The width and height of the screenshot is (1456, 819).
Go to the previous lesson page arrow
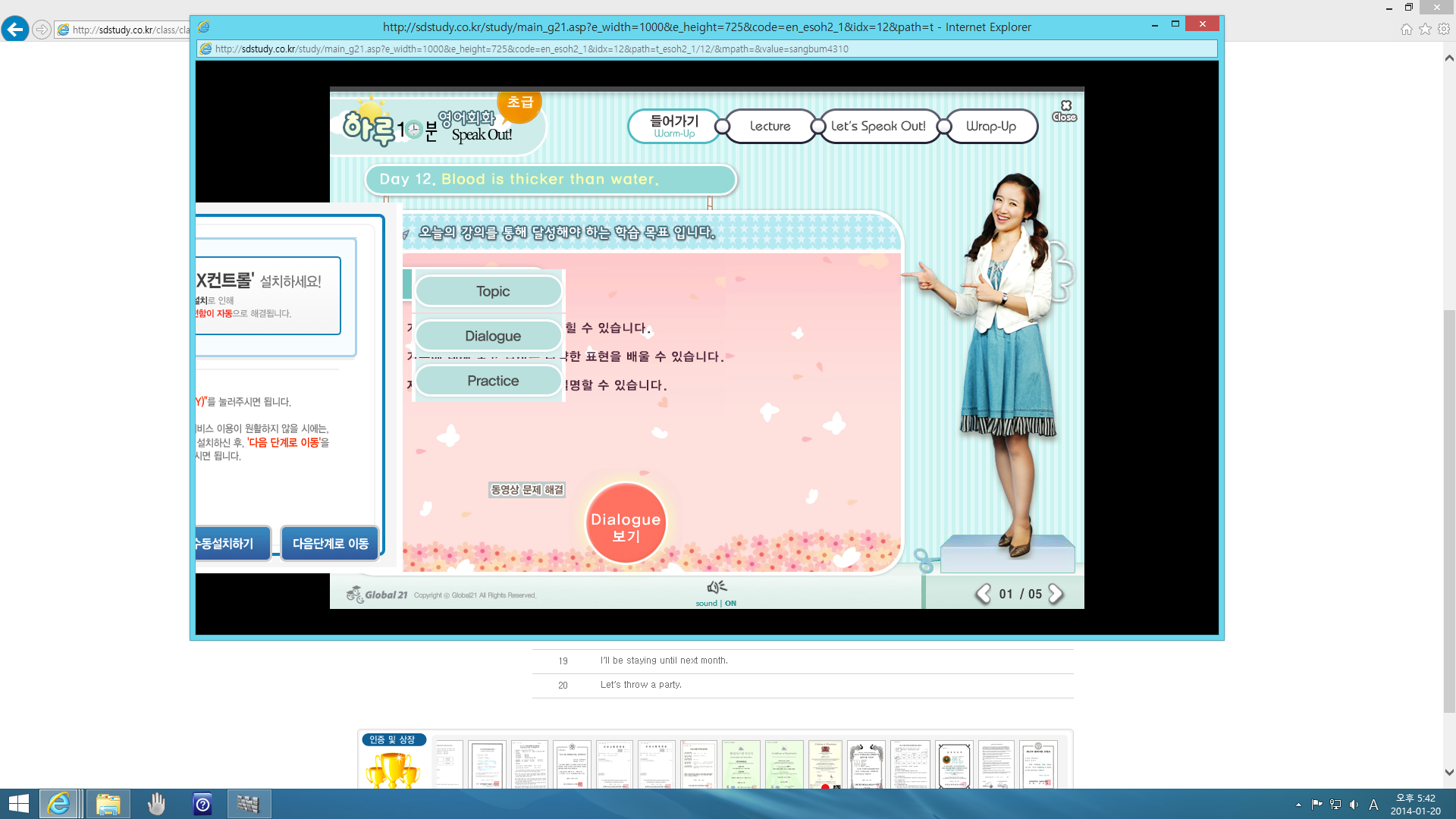[x=984, y=594]
